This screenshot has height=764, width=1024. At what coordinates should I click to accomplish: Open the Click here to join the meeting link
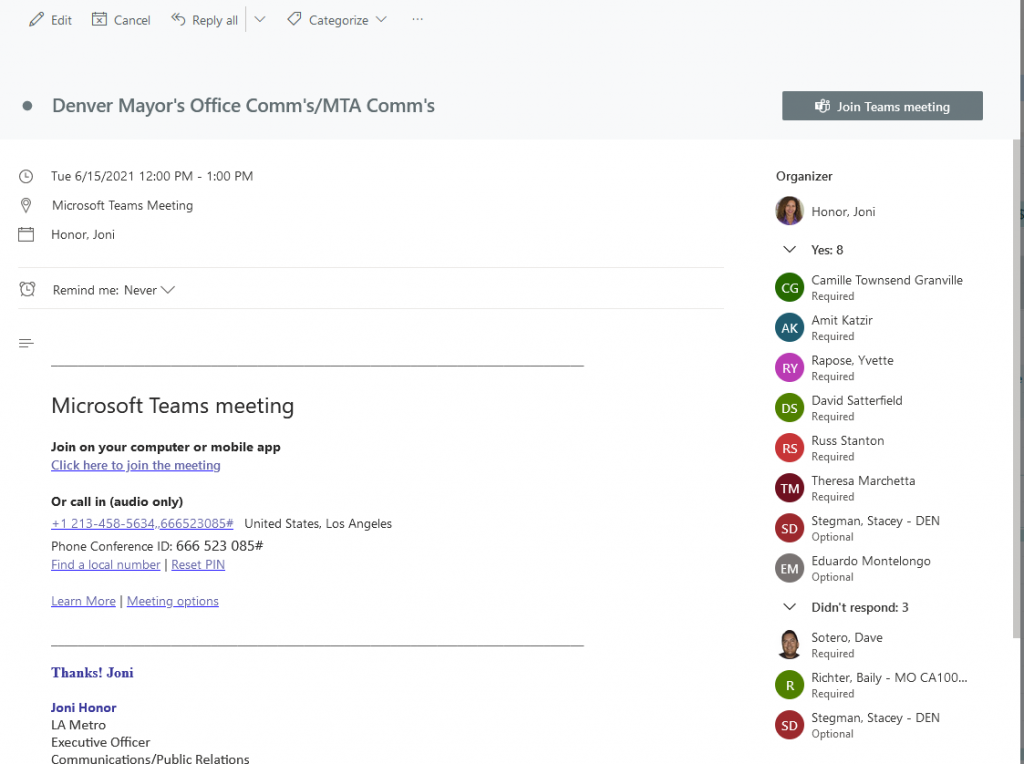pyautogui.click(x=136, y=466)
